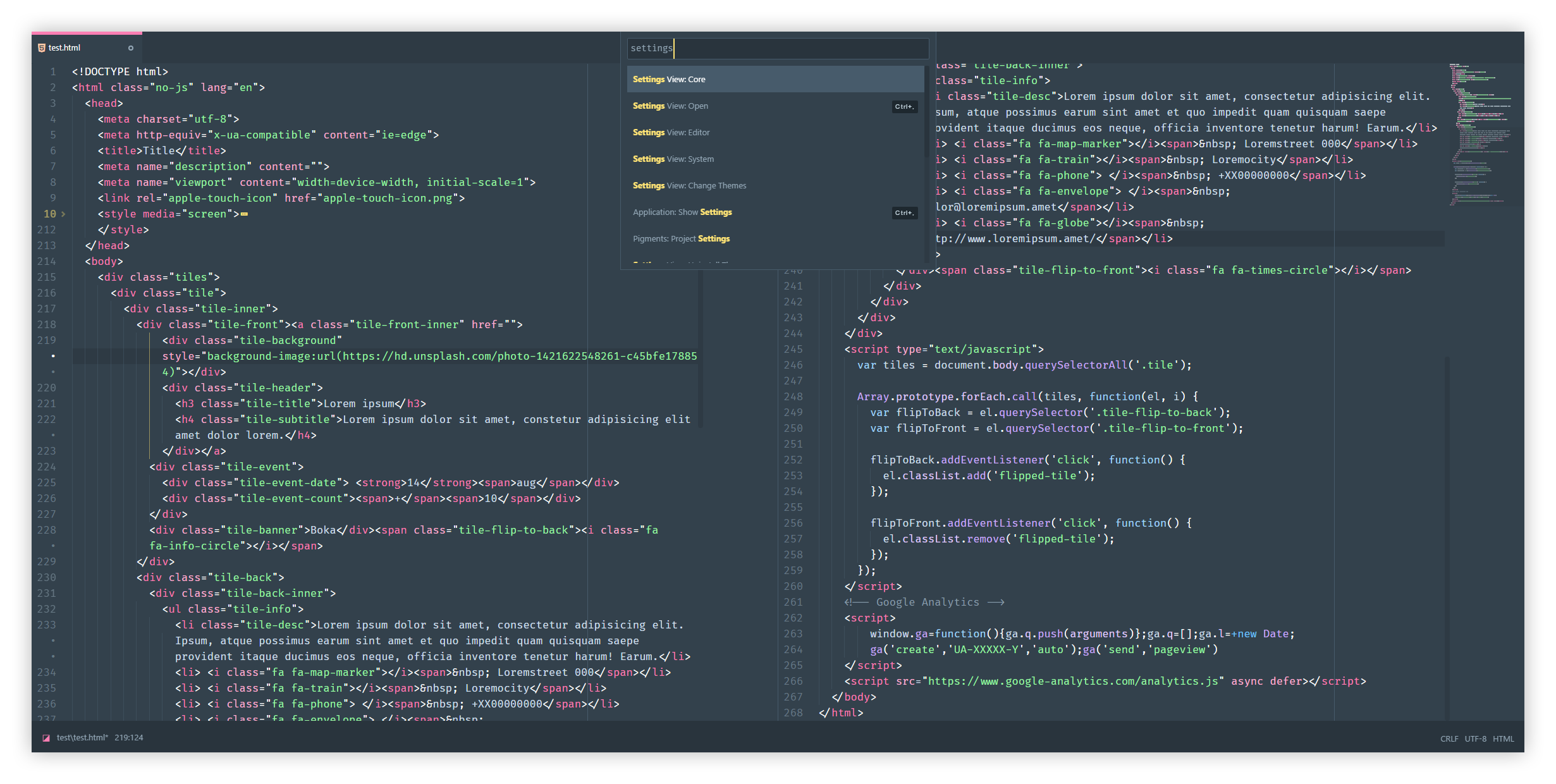Click the HTML5 file icon on test.html tab
Screen dimensions: 1556x784
click(x=42, y=47)
